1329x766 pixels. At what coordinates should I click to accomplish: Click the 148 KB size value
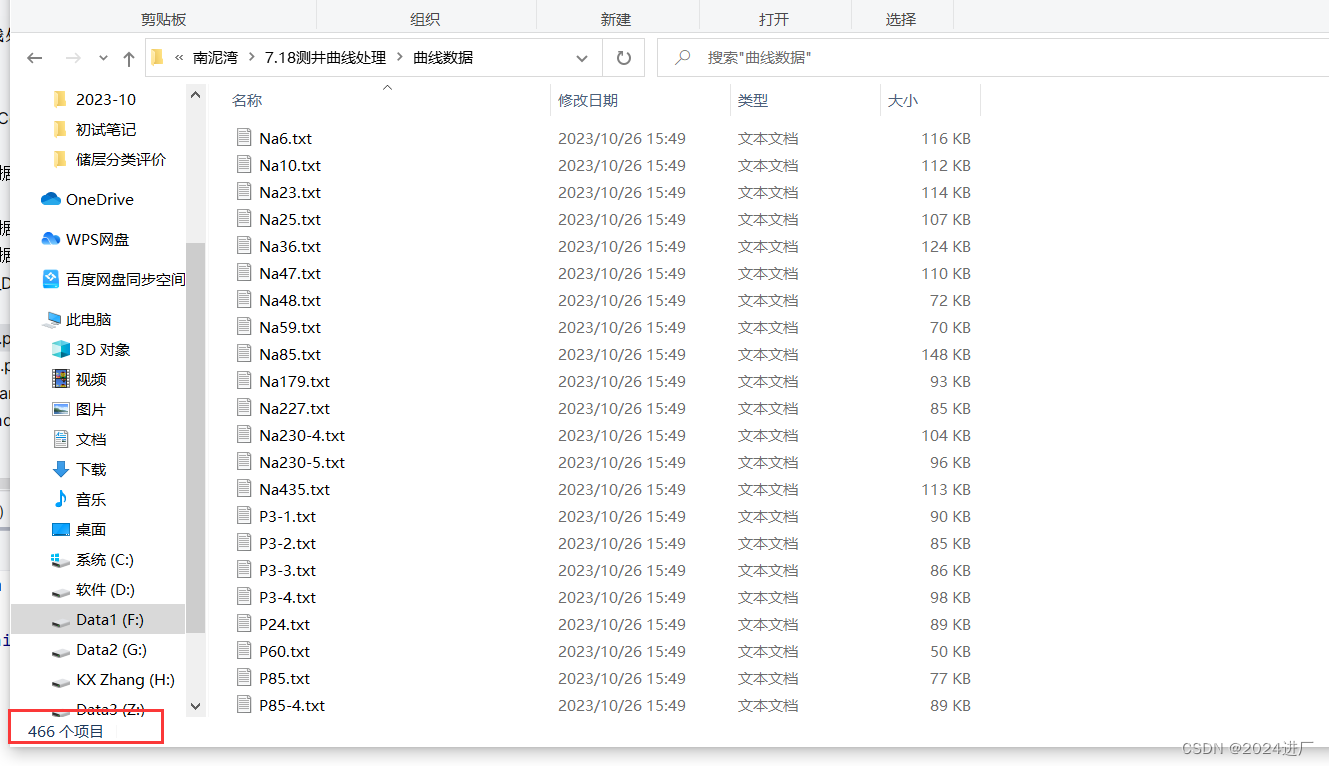pyautogui.click(x=946, y=354)
